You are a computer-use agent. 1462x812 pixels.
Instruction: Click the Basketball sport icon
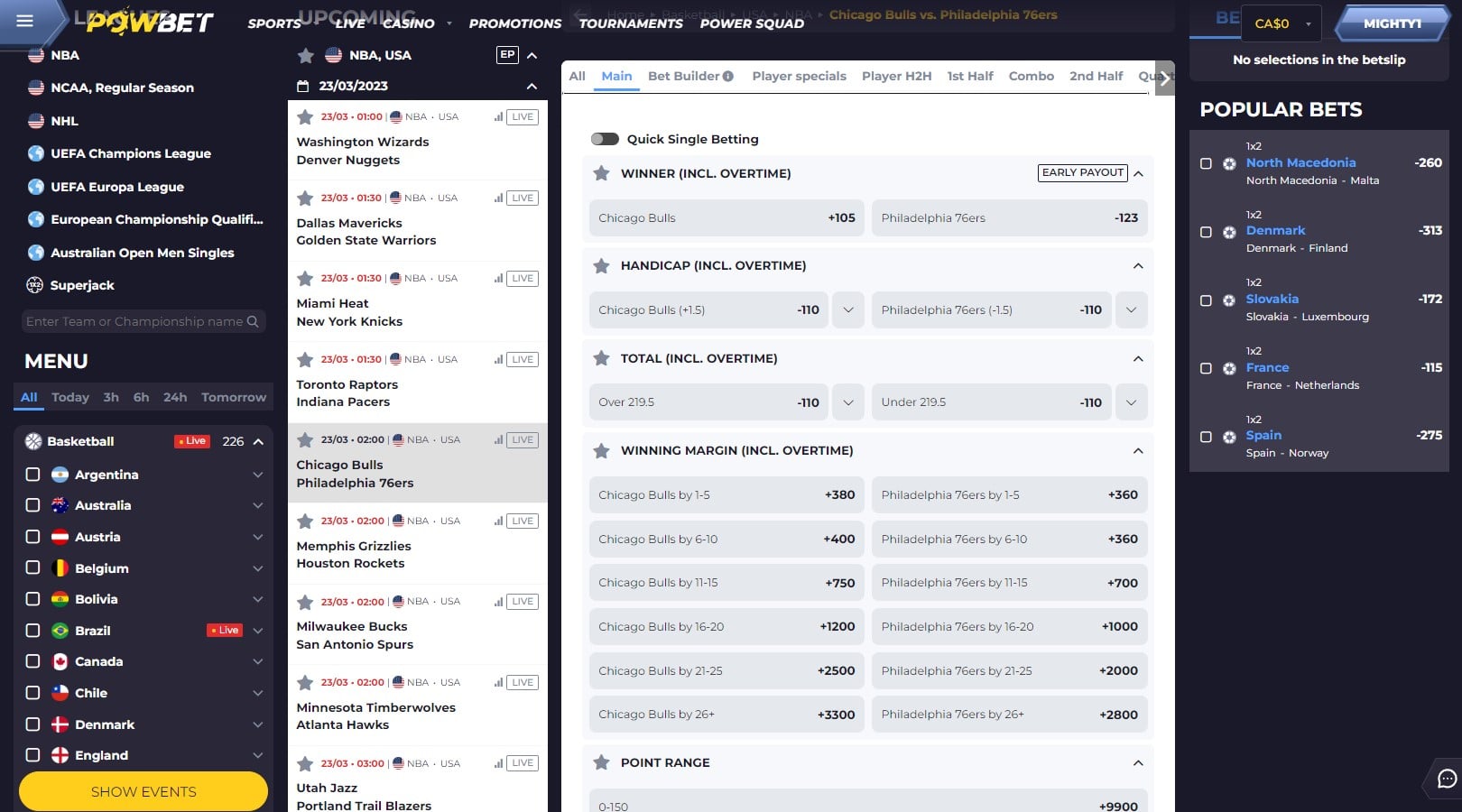33,441
